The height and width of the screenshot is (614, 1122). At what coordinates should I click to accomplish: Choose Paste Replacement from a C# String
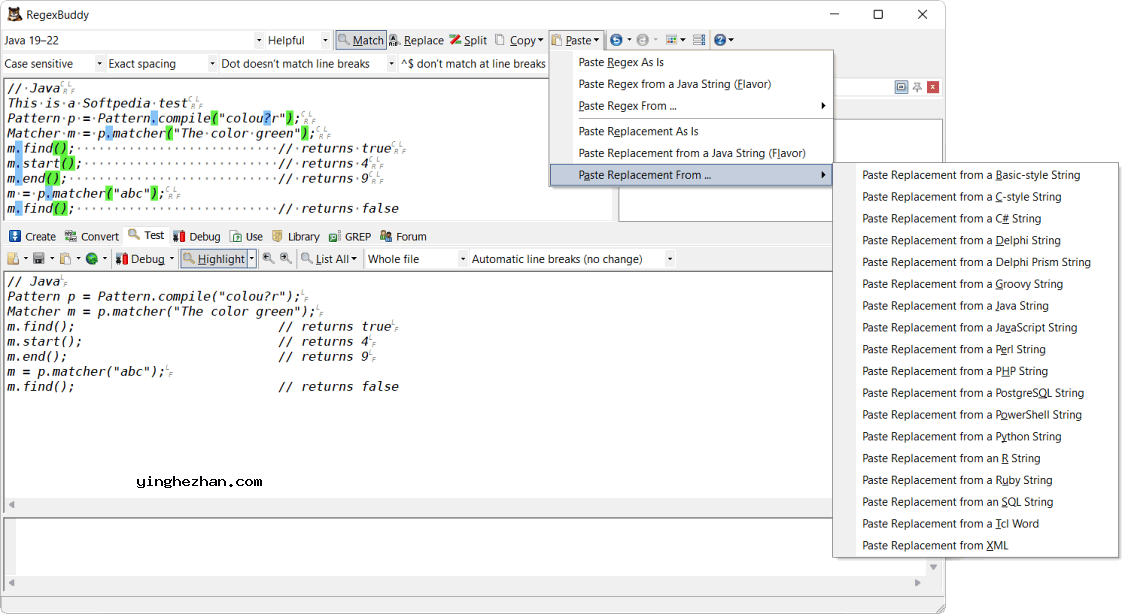pos(952,218)
